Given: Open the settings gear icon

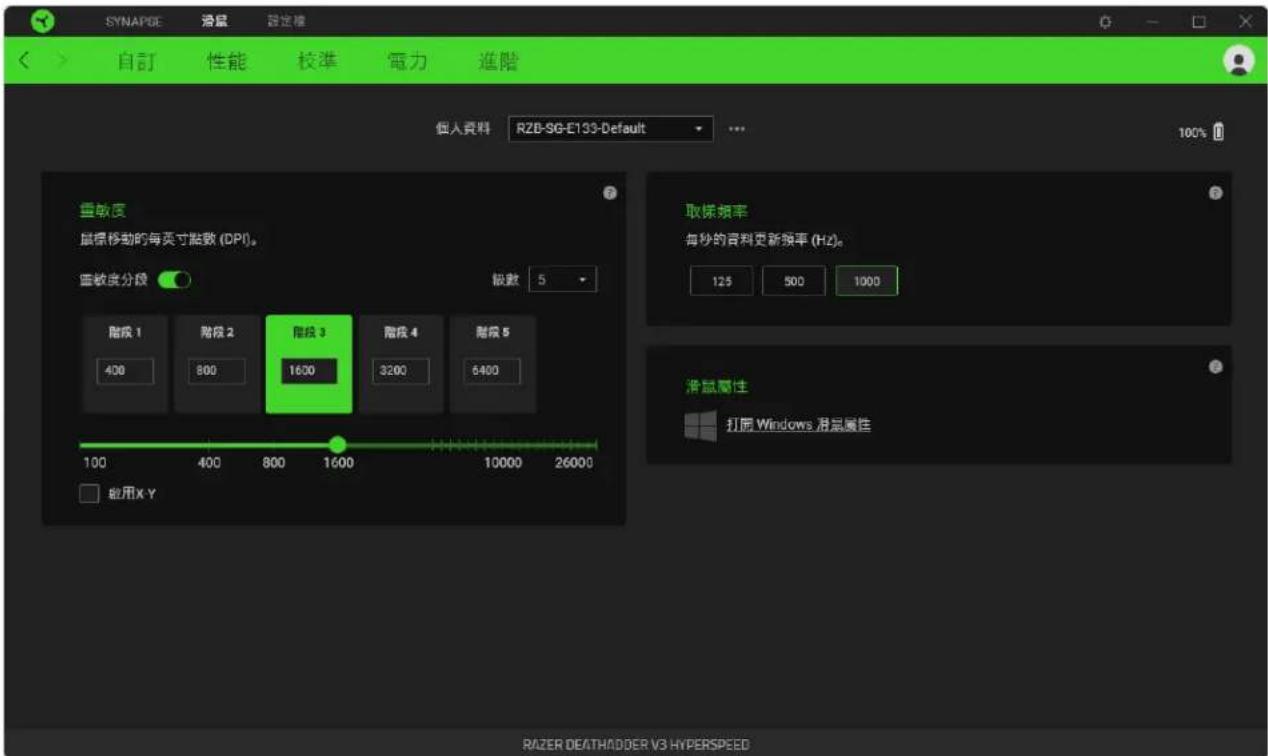Looking at the screenshot, I should [x=1105, y=21].
